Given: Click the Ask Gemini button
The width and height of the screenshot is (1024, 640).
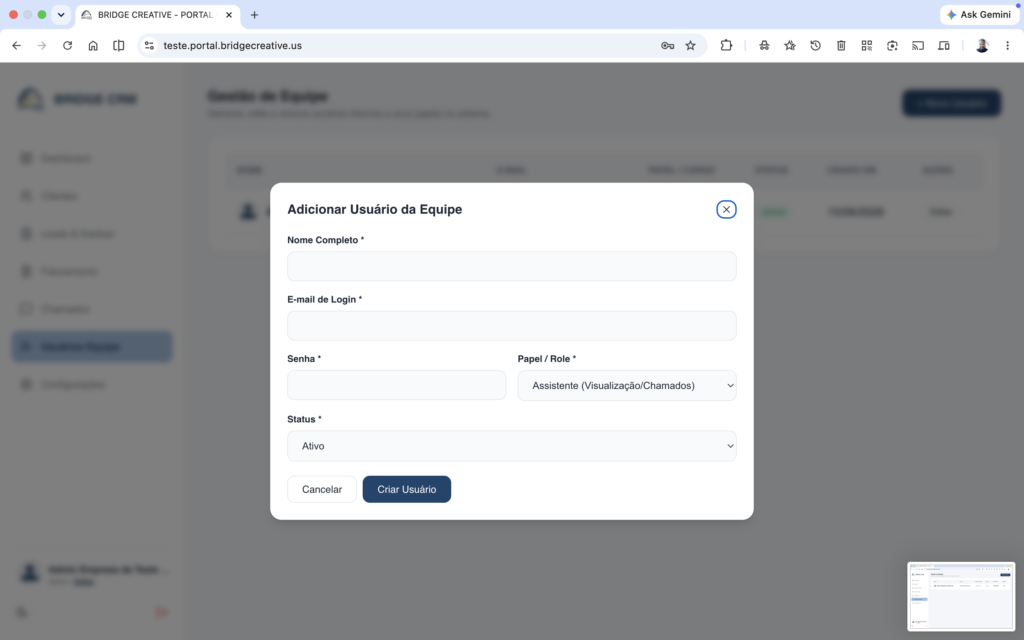Looking at the screenshot, I should click(x=980, y=14).
